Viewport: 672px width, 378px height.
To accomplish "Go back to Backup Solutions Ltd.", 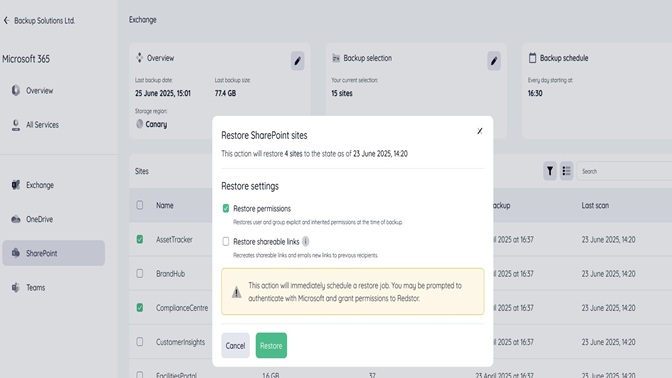I will tap(39, 21).
